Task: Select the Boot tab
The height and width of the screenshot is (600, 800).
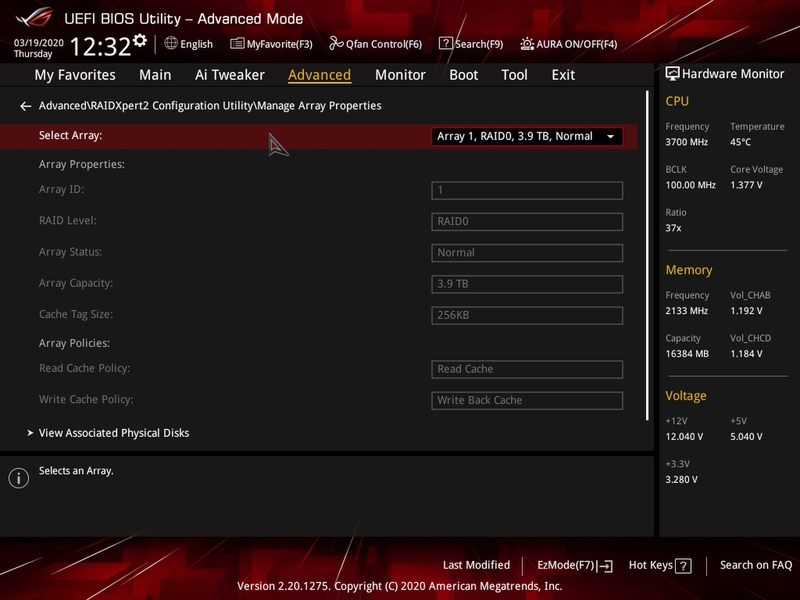Action: [x=464, y=75]
